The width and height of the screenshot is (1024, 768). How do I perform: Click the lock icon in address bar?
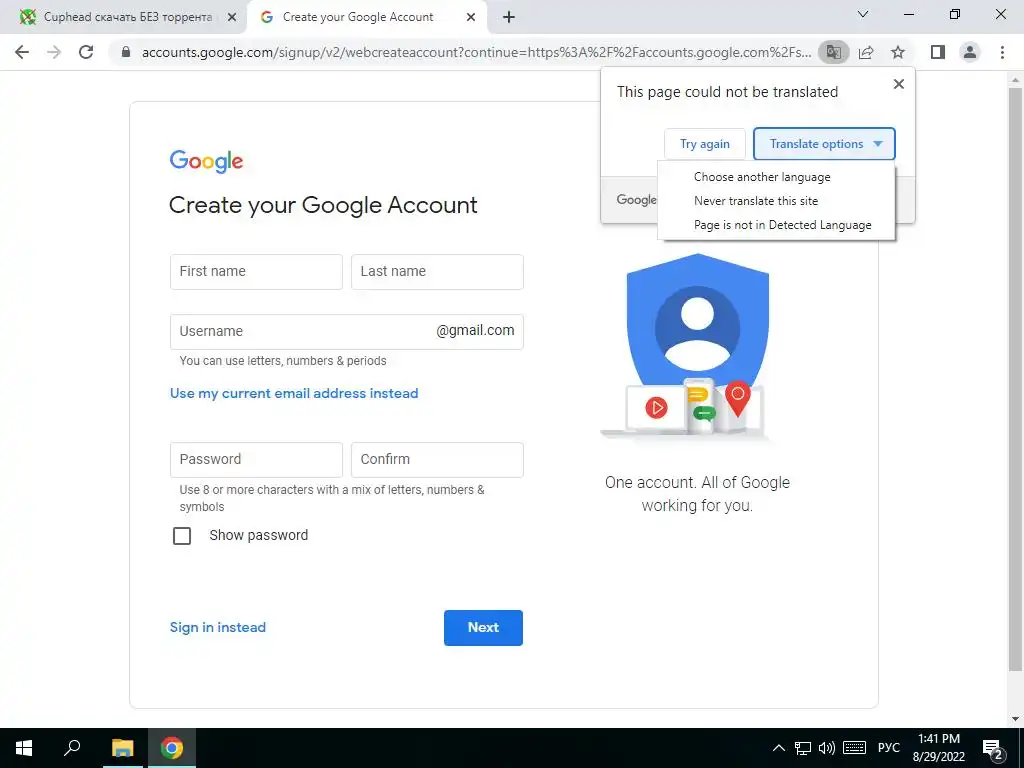pyautogui.click(x=127, y=52)
